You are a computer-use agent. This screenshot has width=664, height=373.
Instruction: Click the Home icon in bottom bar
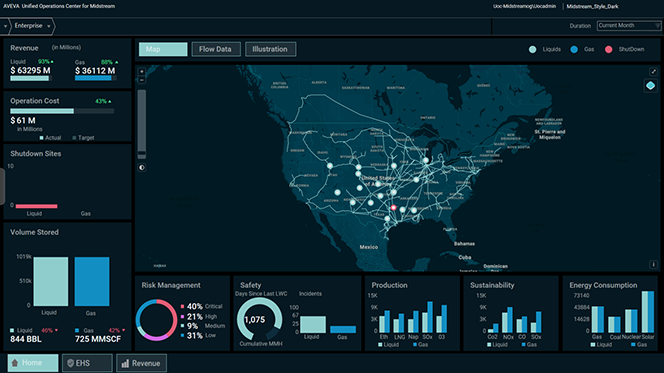[x=15, y=363]
